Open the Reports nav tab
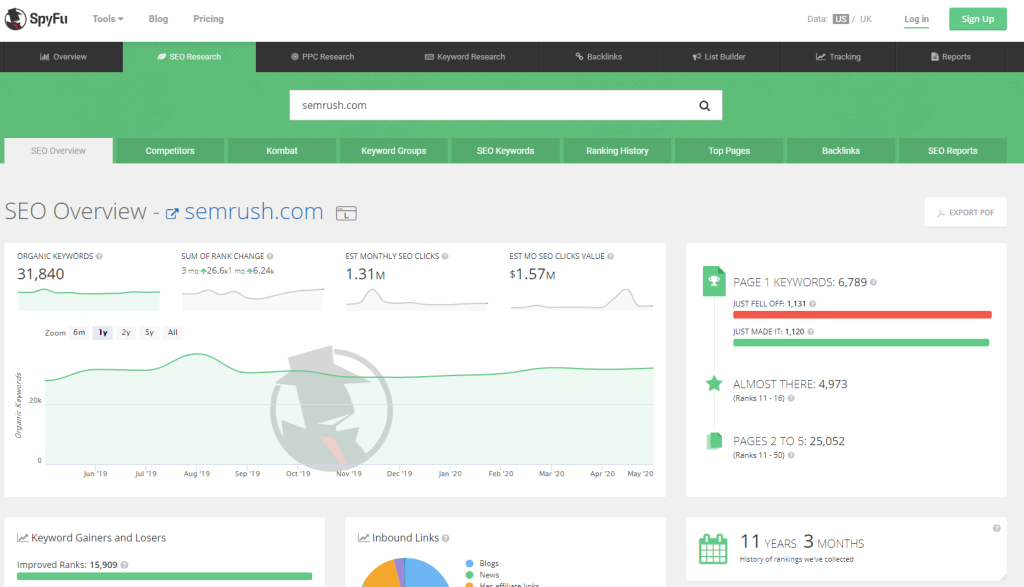The width and height of the screenshot is (1024, 587). point(951,57)
